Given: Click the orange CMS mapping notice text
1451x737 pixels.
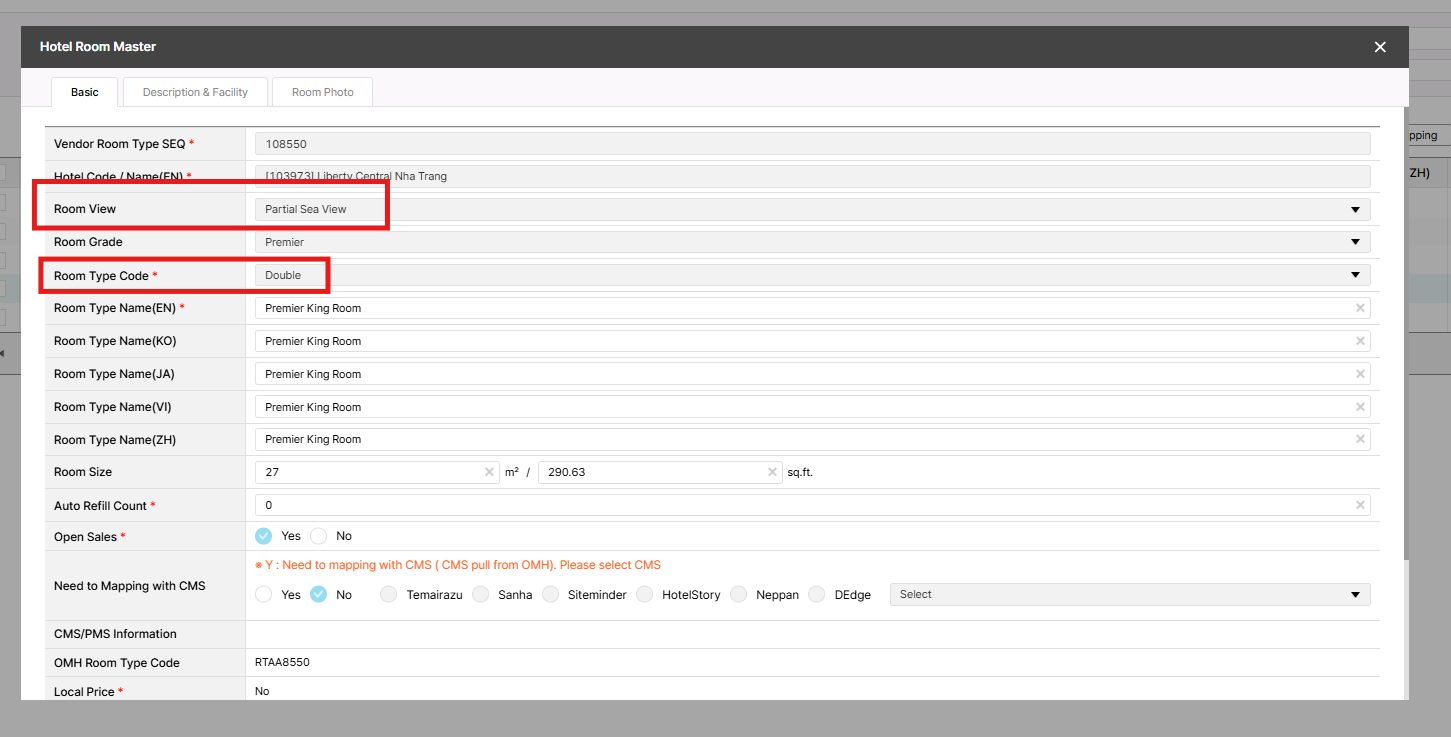Looking at the screenshot, I should click(458, 565).
